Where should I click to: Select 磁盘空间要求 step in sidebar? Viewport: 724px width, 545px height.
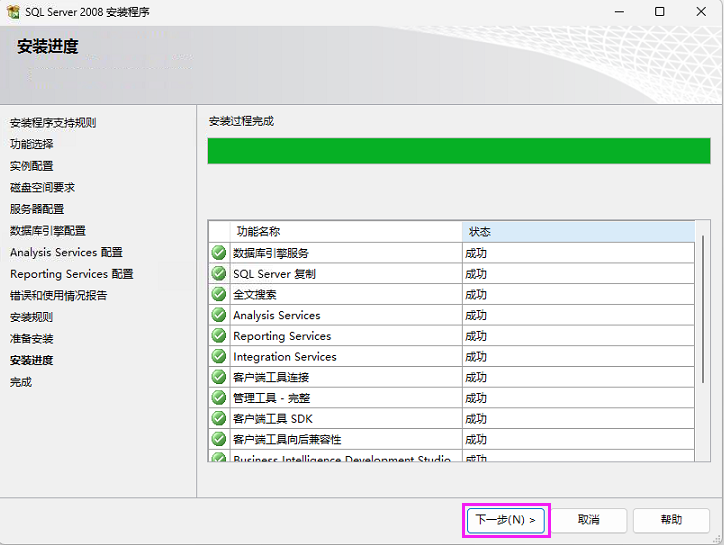point(42,188)
